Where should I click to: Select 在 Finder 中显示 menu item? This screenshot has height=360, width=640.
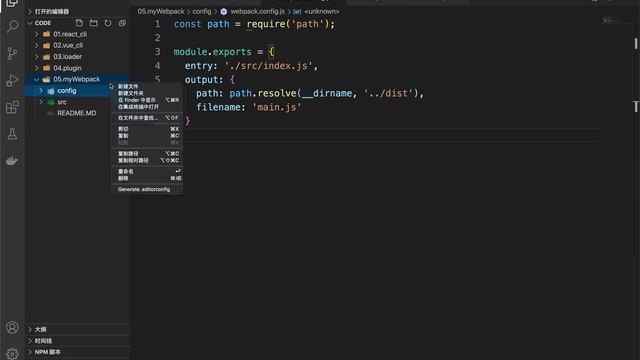pos(147,100)
